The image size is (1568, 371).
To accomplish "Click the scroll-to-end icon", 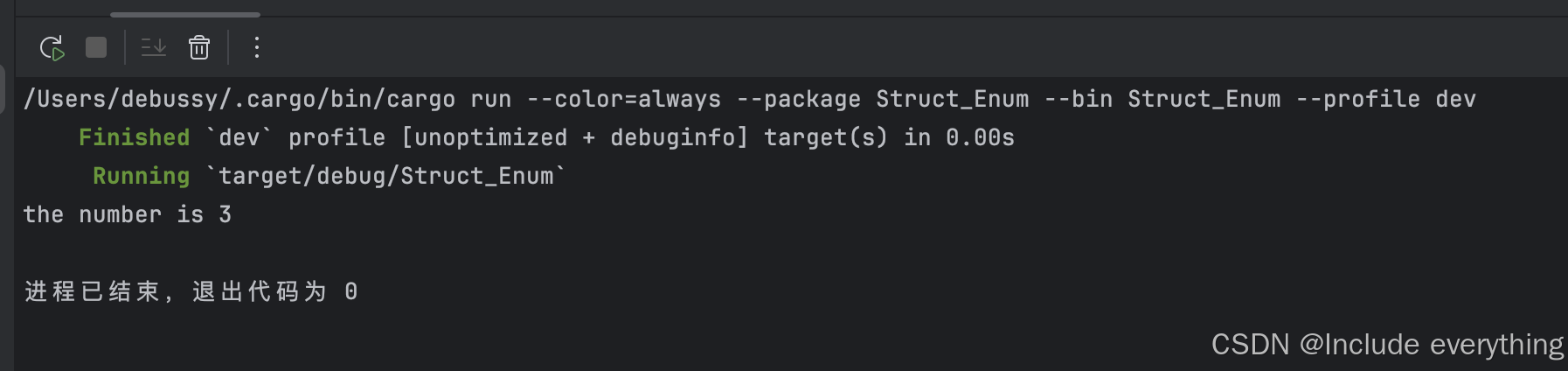I will pyautogui.click(x=154, y=47).
